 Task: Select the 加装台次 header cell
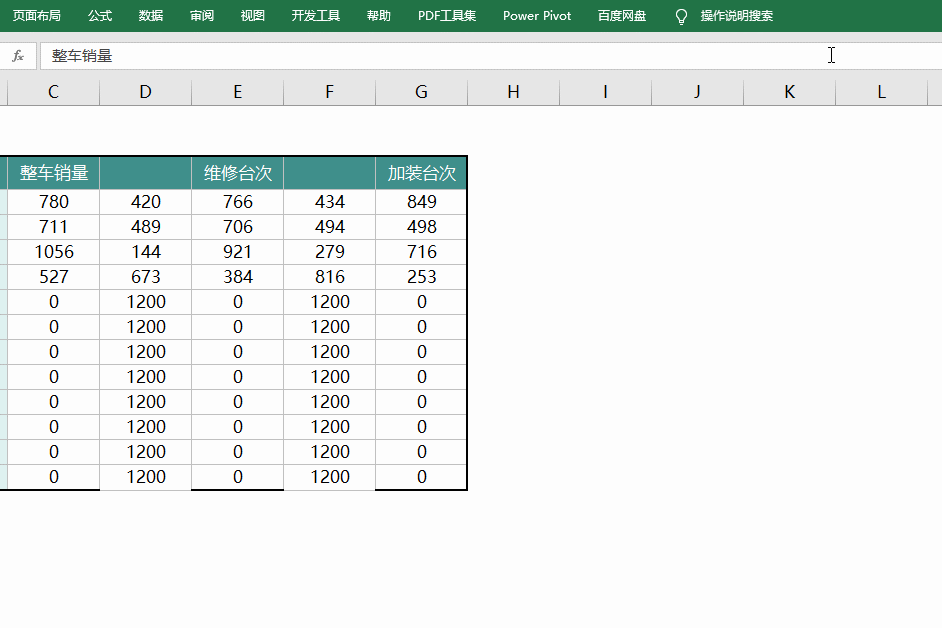[x=421, y=173]
